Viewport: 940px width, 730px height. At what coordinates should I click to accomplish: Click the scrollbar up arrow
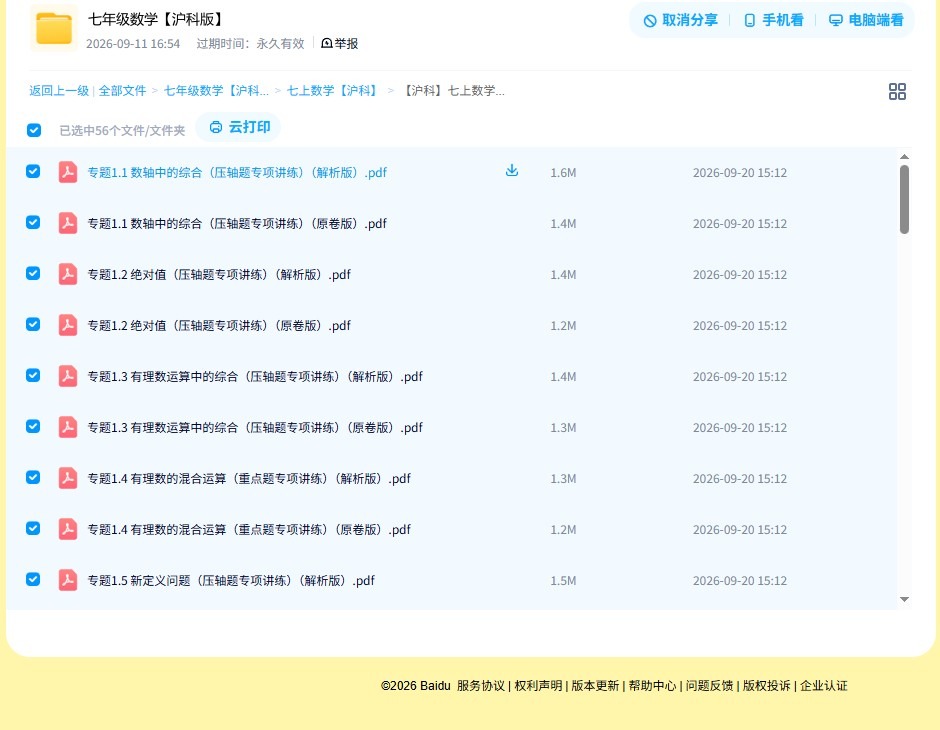[904, 156]
